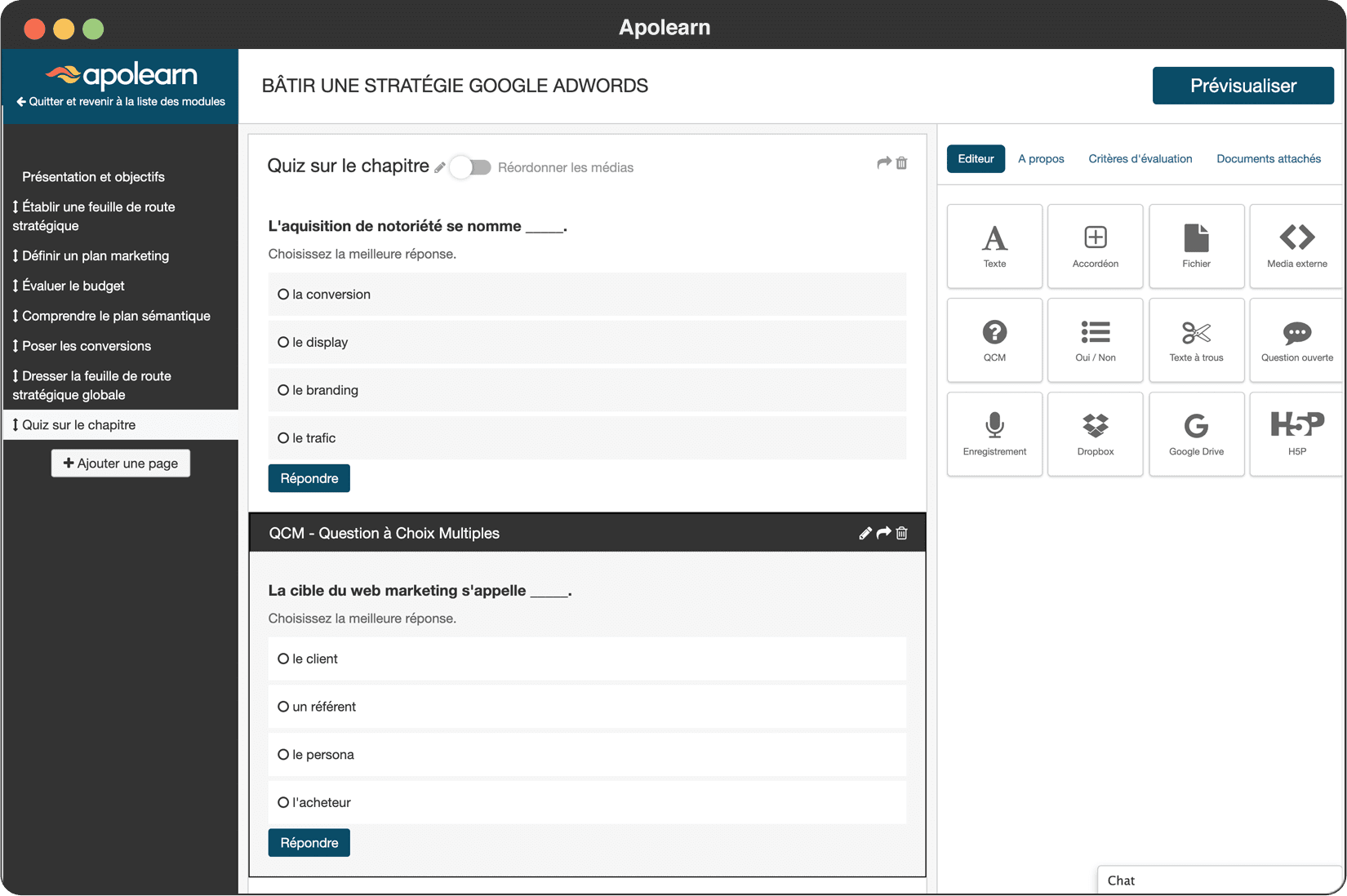1347x896 pixels.
Task: Toggle Réordonner les médias switch
Action: pos(470,167)
